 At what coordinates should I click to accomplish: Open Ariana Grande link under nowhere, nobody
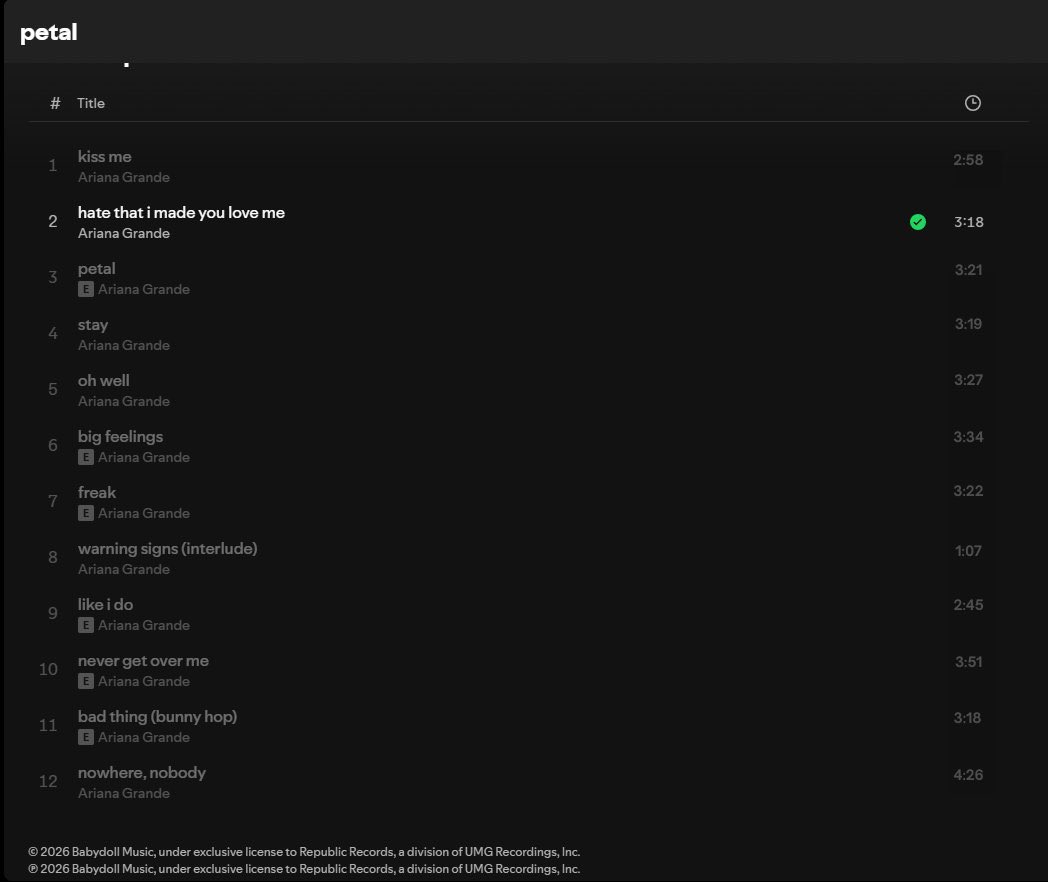point(124,793)
